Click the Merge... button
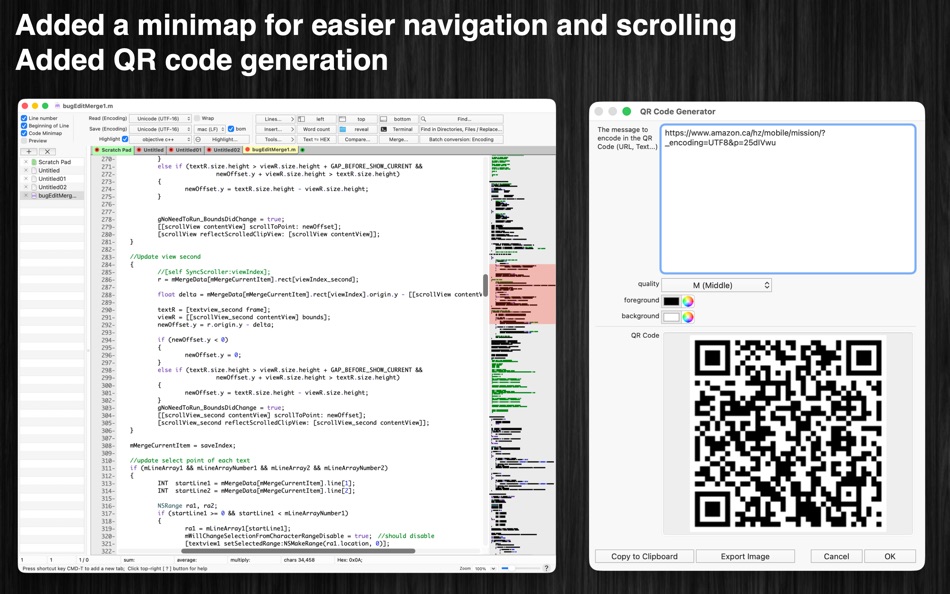Viewport: 950px width, 594px height. point(398,139)
